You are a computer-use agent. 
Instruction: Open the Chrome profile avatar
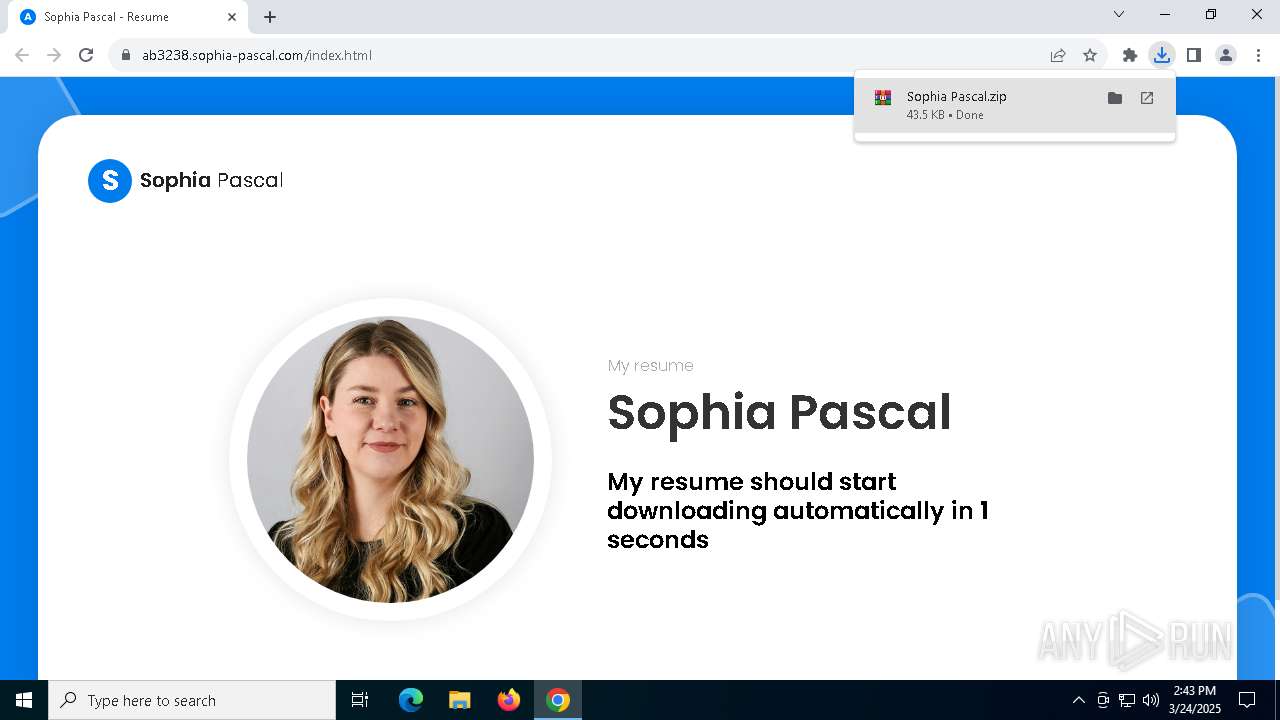coord(1226,55)
